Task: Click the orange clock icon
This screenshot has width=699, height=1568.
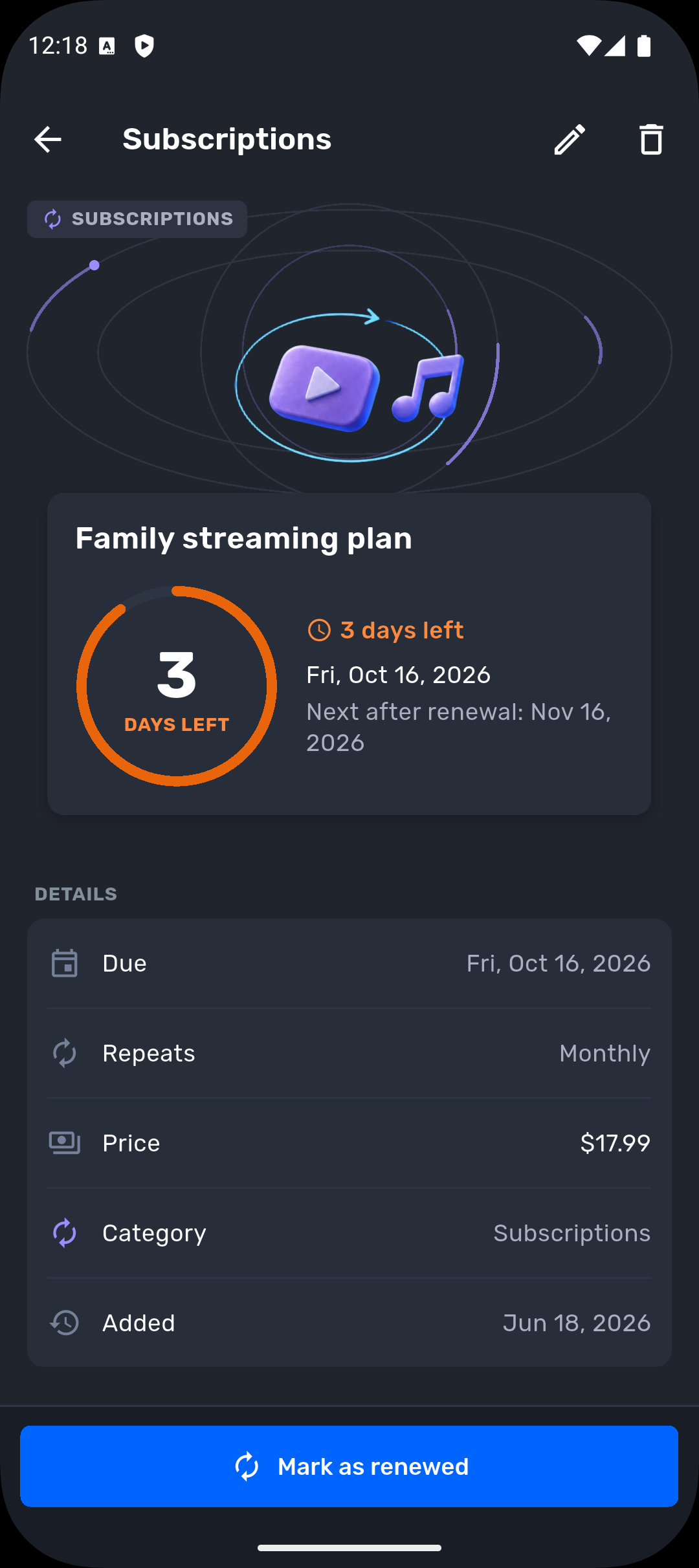Action: coord(319,630)
